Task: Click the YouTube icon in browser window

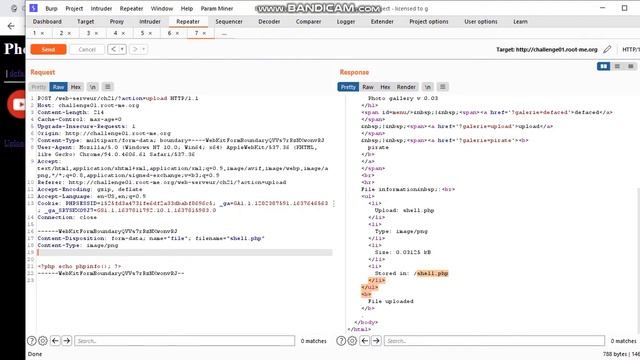Action: [17, 104]
